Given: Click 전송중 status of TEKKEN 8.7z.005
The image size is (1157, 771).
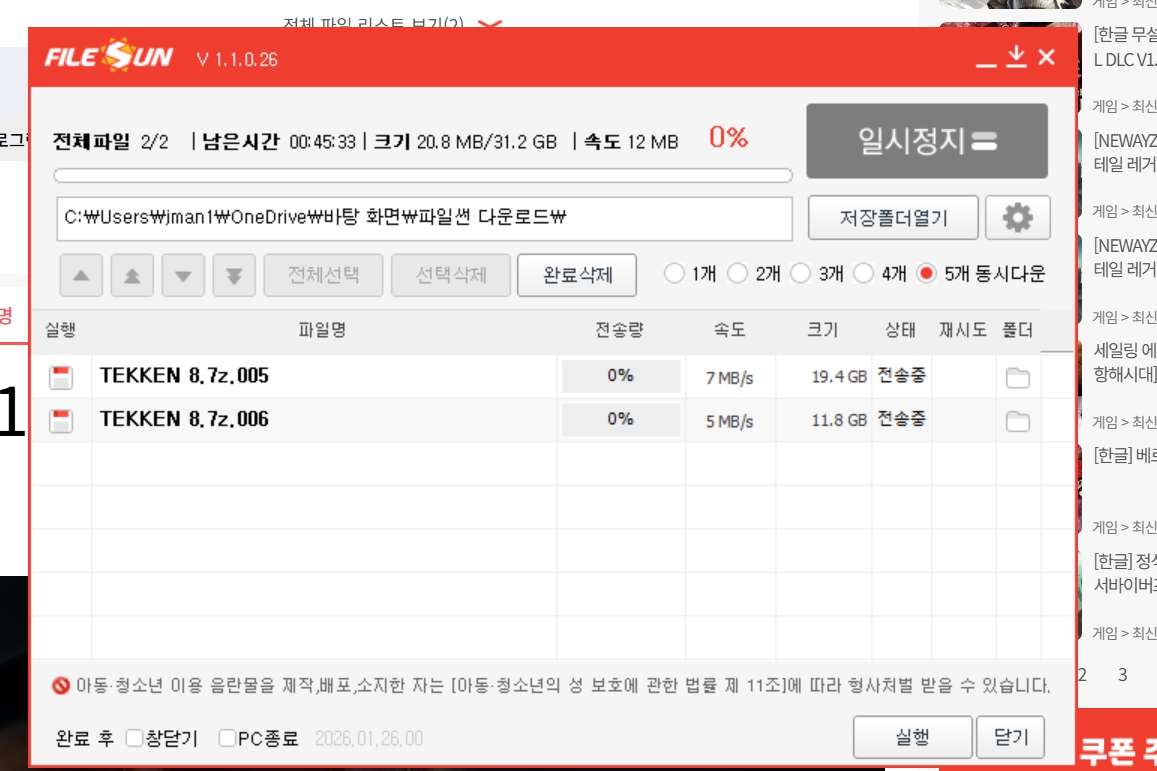Looking at the screenshot, I should (x=901, y=376).
